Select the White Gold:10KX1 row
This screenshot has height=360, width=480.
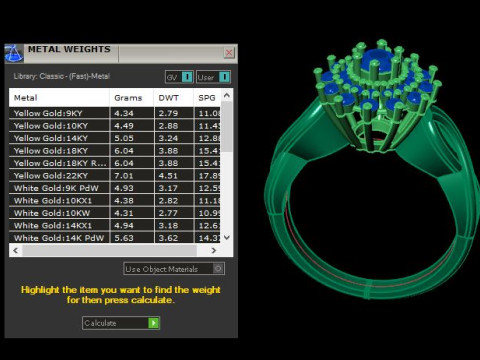(115, 200)
